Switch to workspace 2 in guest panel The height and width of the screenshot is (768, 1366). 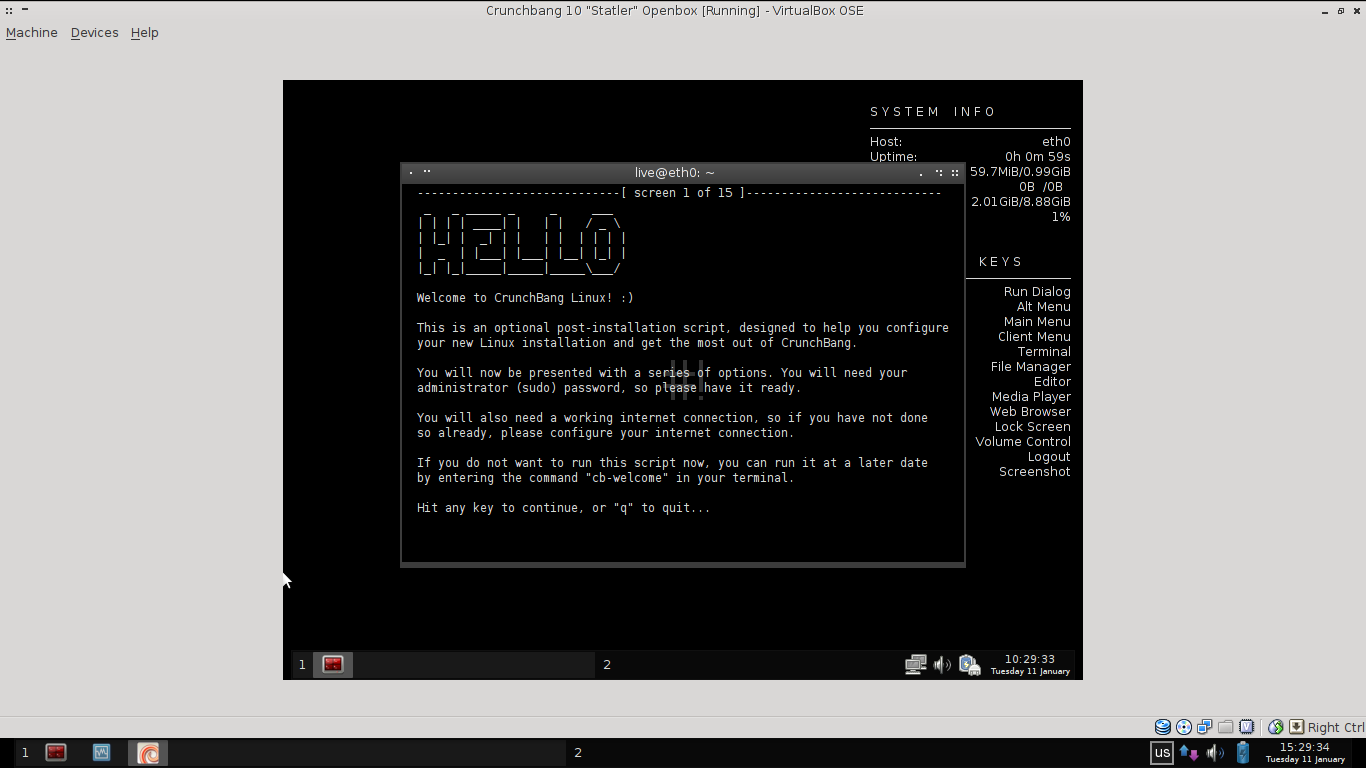coord(607,664)
